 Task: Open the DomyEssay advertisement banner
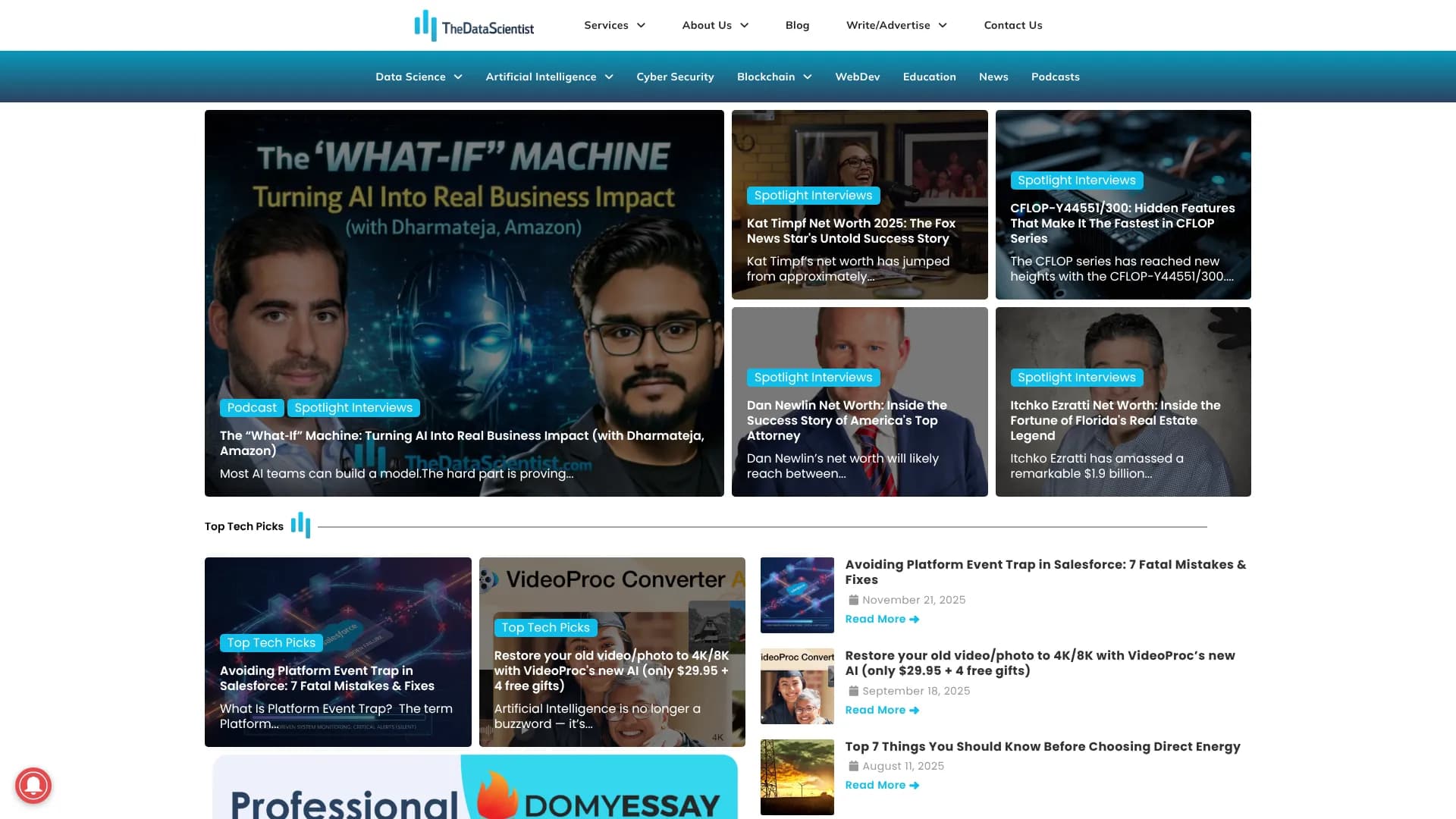click(x=475, y=789)
